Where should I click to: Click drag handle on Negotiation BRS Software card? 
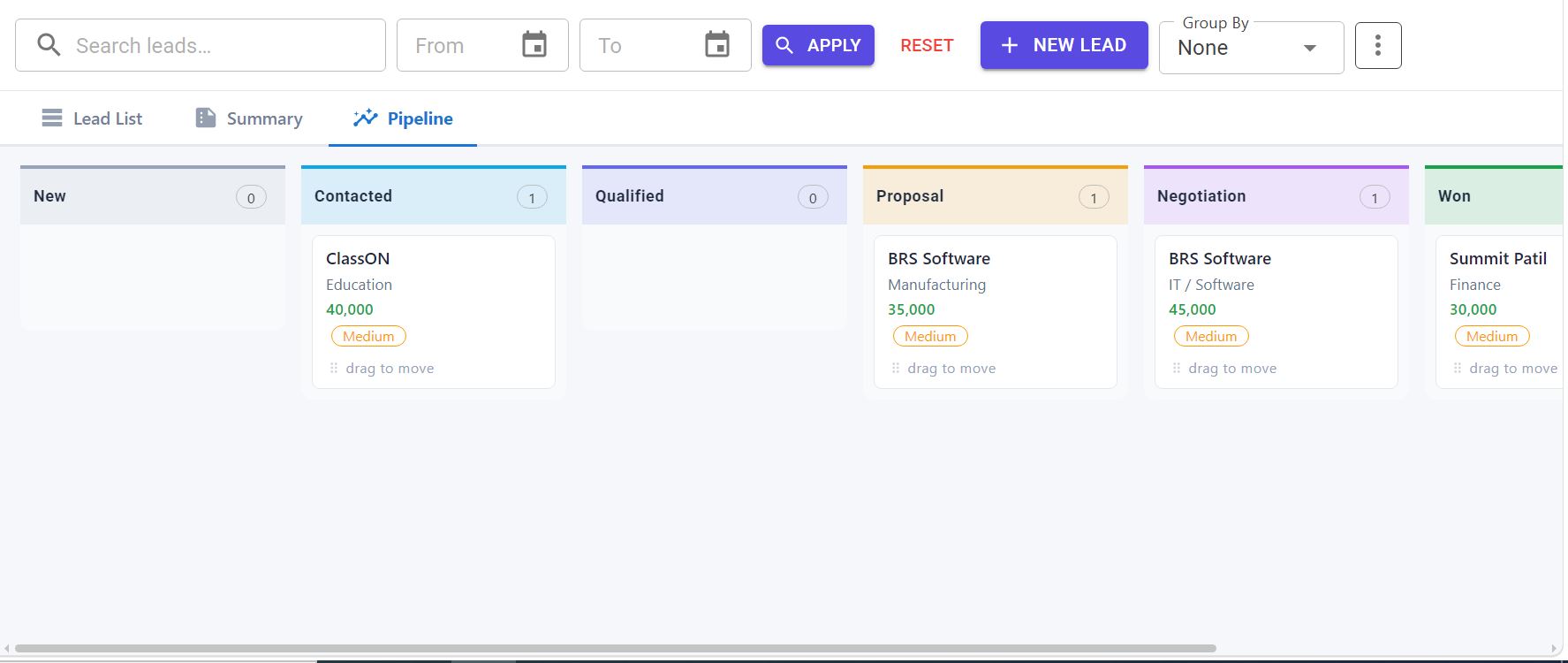pyautogui.click(x=1177, y=369)
